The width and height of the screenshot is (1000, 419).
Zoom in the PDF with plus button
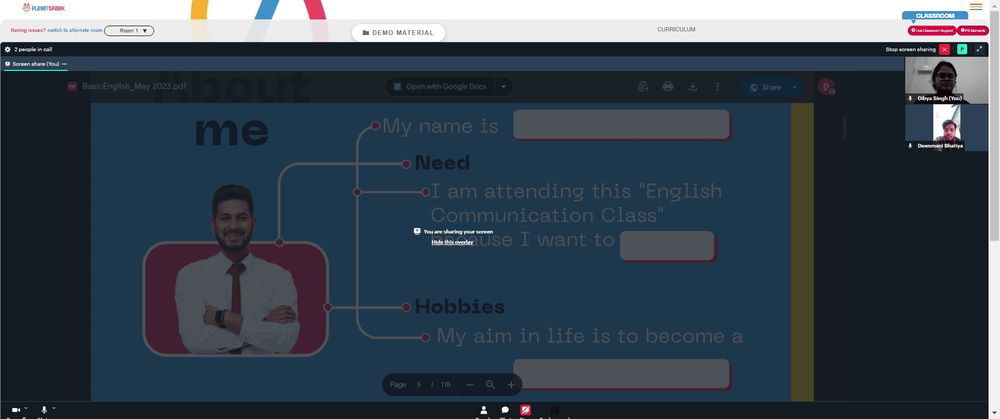pos(511,385)
